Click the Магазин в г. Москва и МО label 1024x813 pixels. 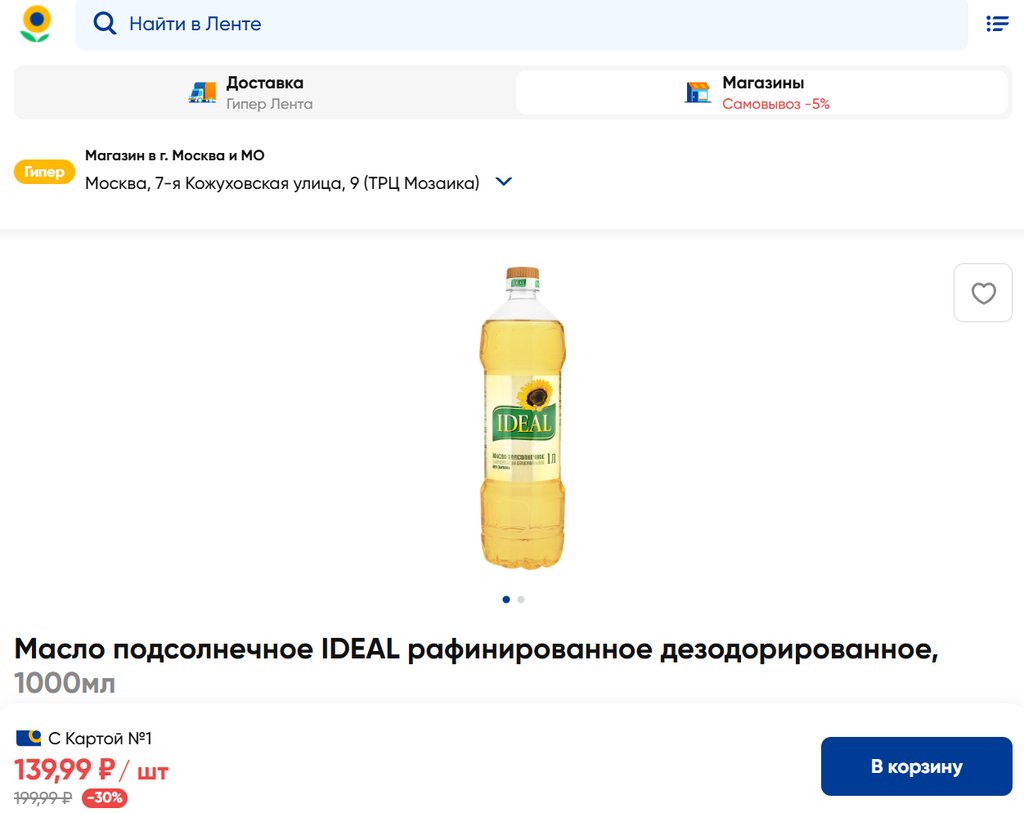[x=174, y=155]
